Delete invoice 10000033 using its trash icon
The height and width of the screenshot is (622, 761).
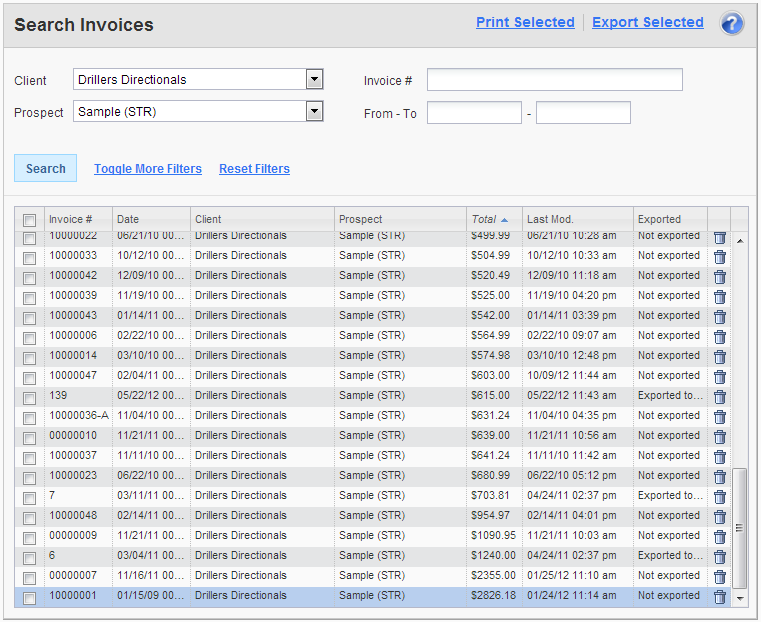pos(719,257)
